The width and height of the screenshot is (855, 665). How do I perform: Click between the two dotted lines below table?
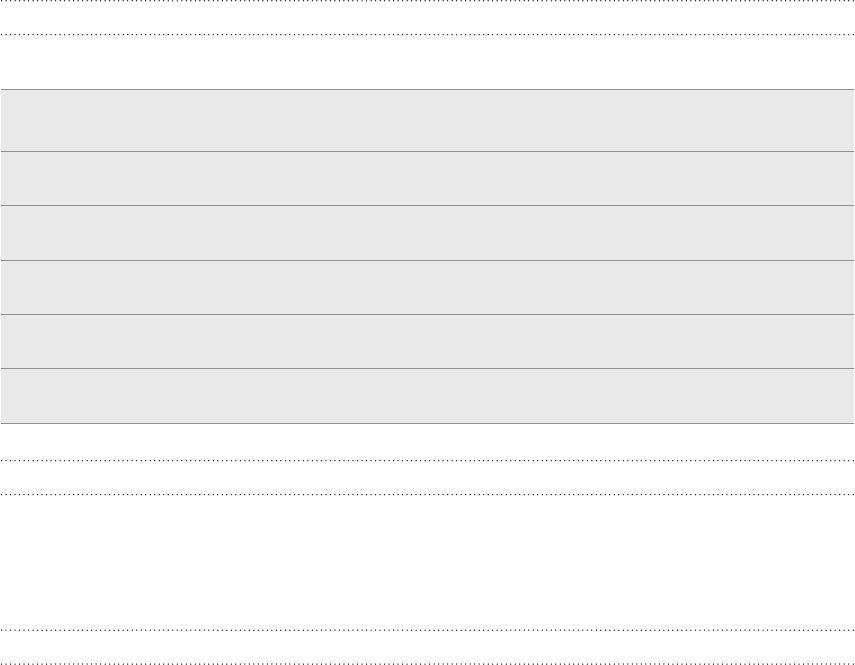pyautogui.click(x=428, y=477)
